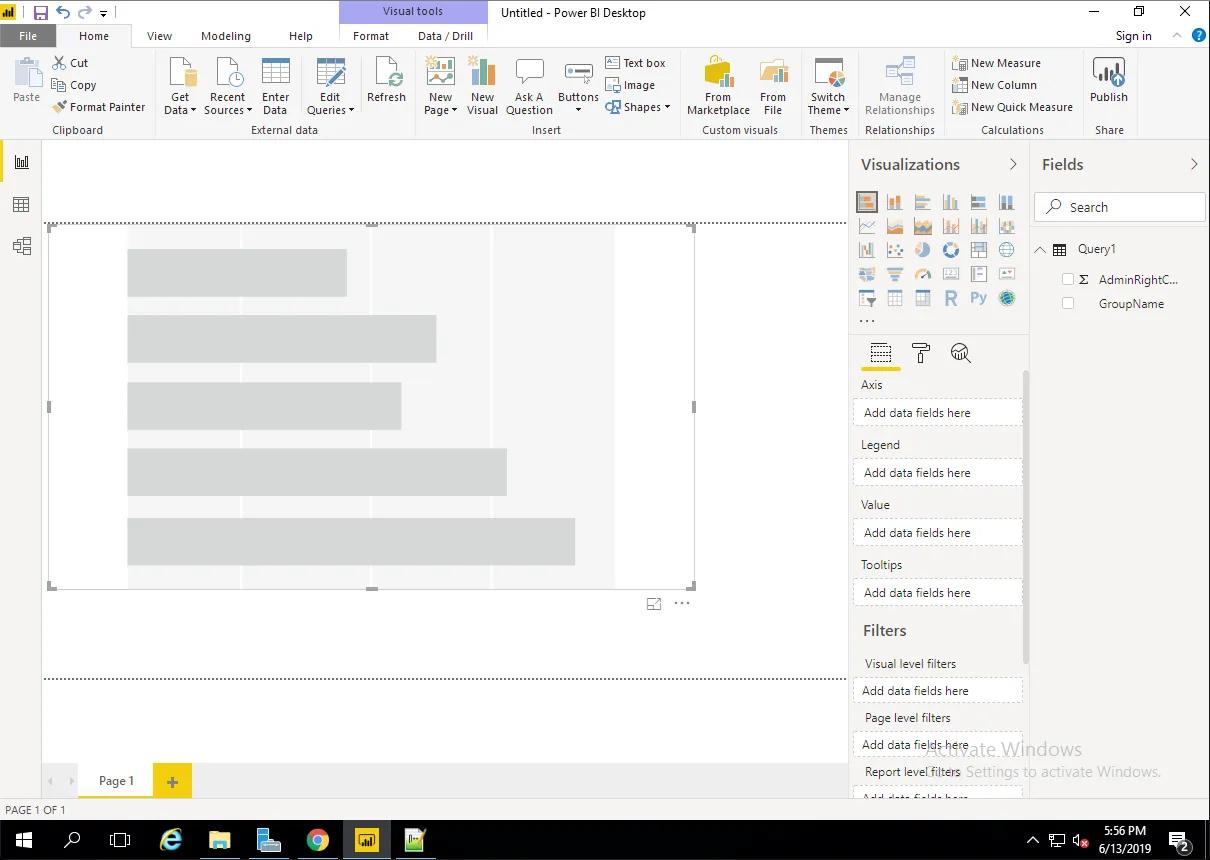Click Focus mode icon below the visual

(x=654, y=604)
